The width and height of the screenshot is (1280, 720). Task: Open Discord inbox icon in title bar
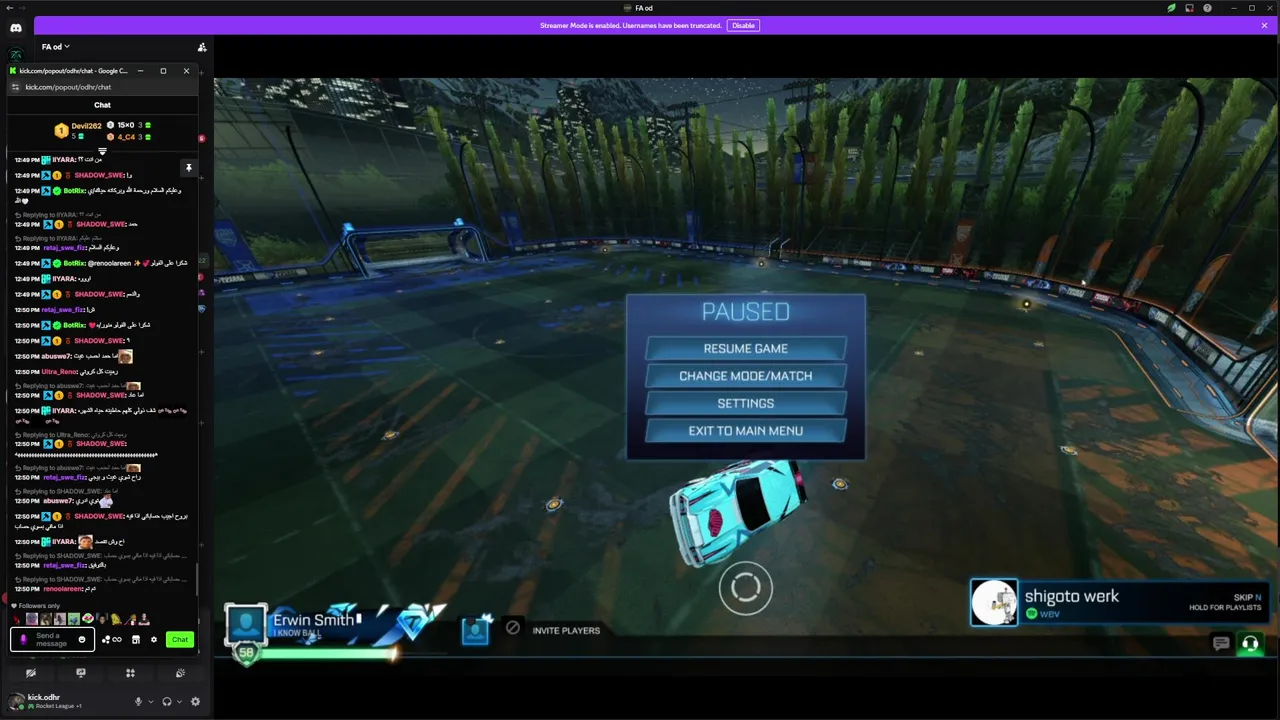pyautogui.click(x=1189, y=8)
